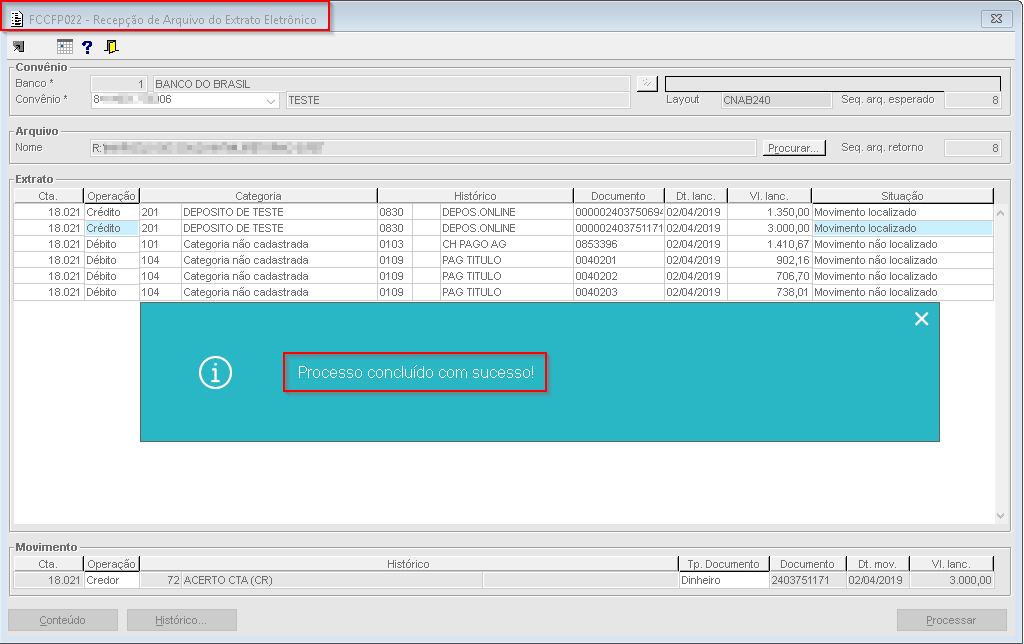Viewport: 1024px width, 644px height.
Task: Click the empty field above Layout
Action: coord(833,84)
